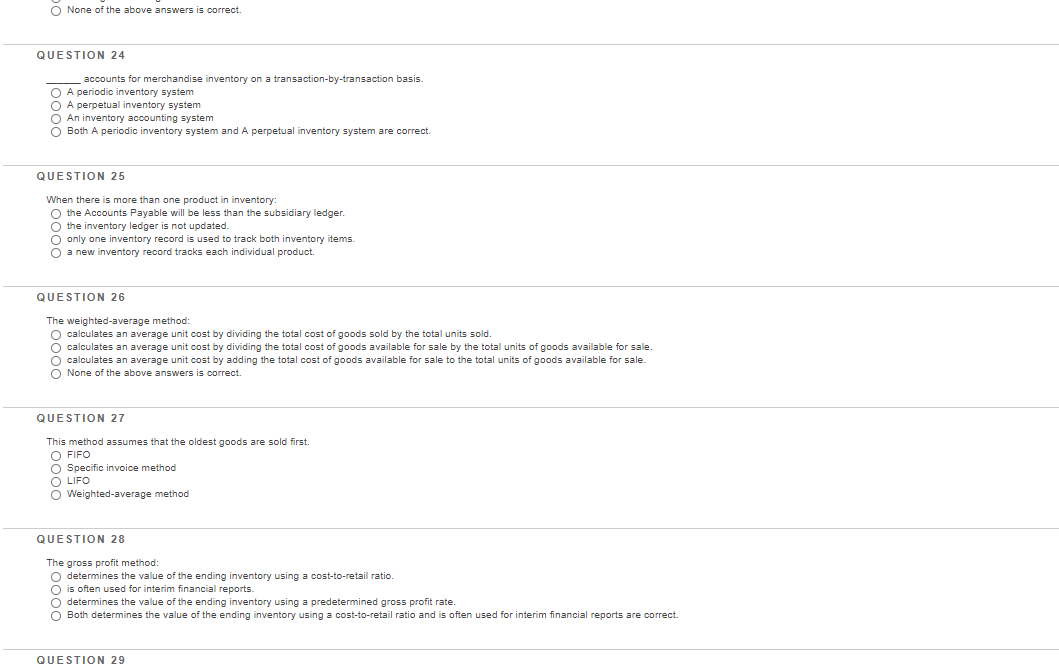Select 'predetermined gross profit rate' option

tap(56, 602)
